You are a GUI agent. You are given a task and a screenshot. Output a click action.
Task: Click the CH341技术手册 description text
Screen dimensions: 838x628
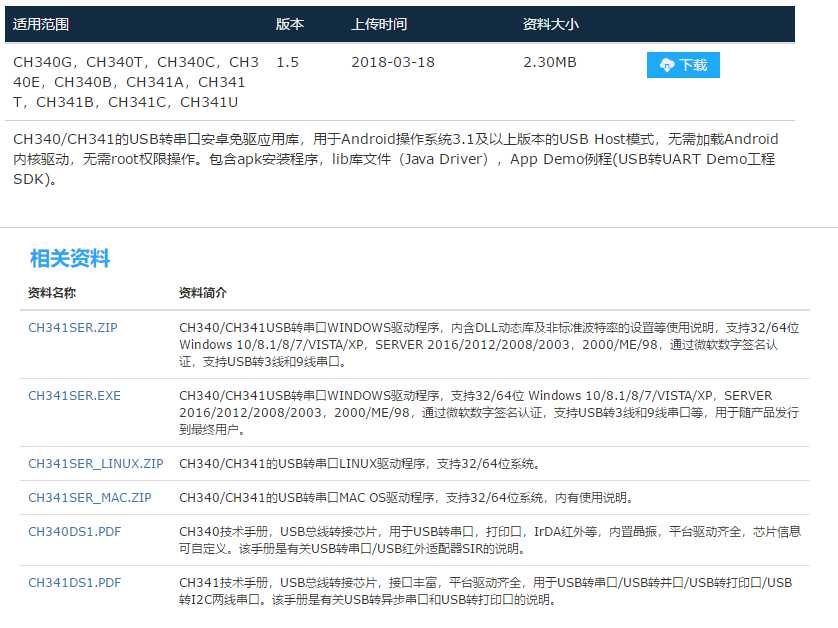pyautogui.click(x=485, y=591)
